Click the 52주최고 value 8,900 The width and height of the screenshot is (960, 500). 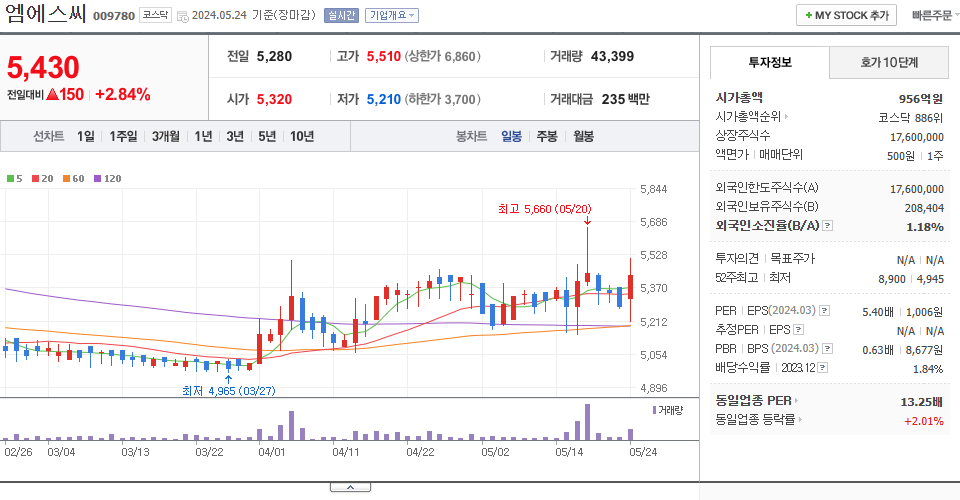tap(891, 279)
